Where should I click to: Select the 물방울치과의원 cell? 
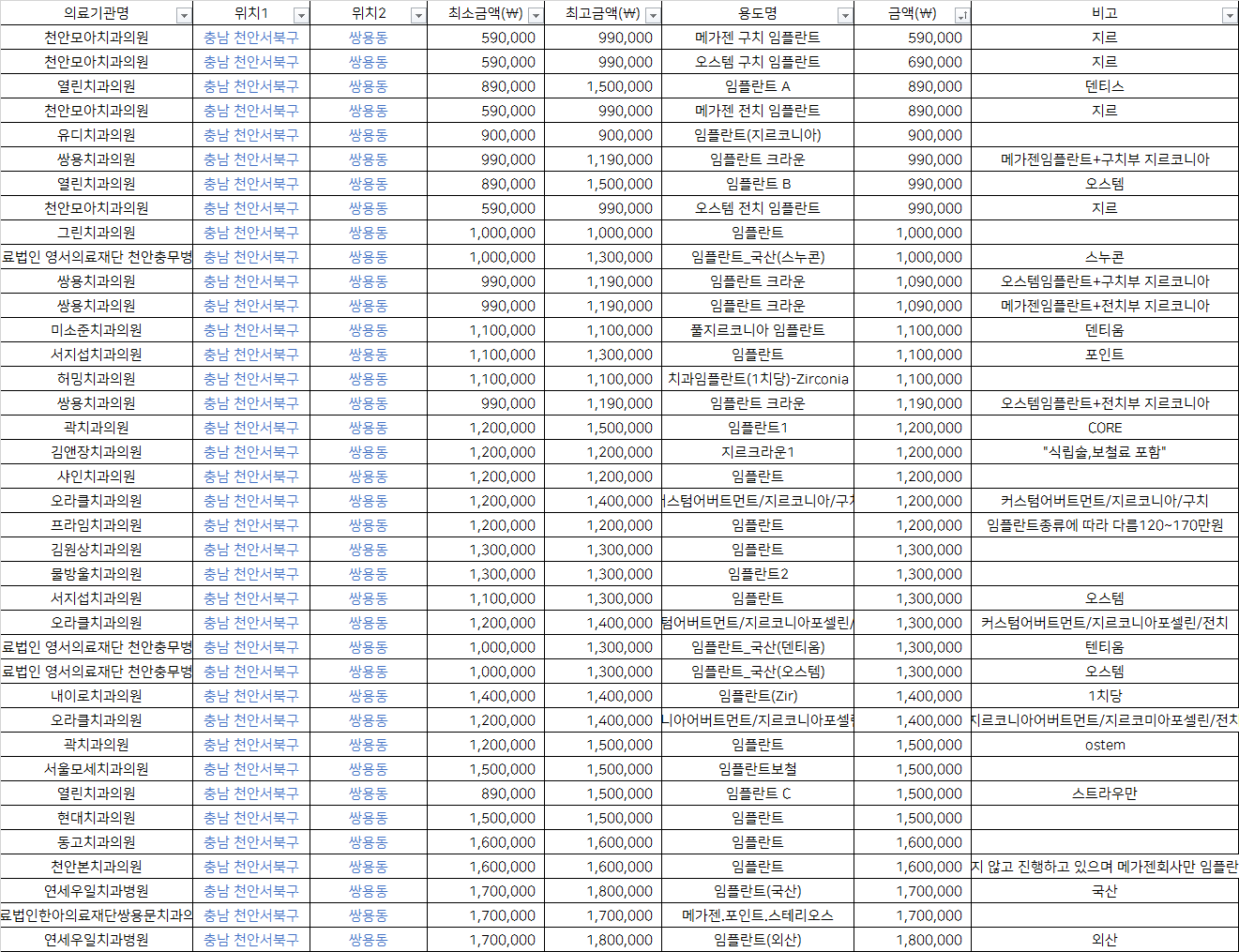[97, 574]
